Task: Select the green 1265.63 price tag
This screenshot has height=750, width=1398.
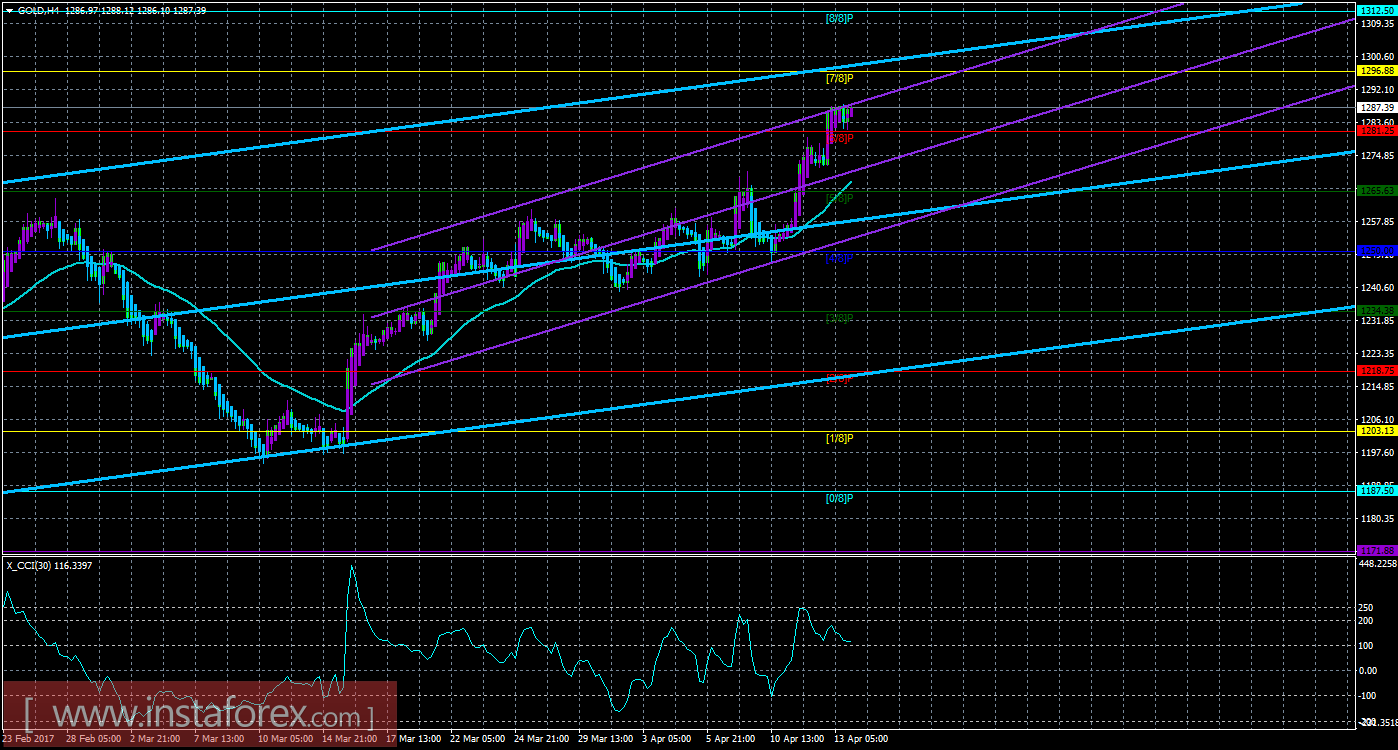Action: coord(1376,190)
